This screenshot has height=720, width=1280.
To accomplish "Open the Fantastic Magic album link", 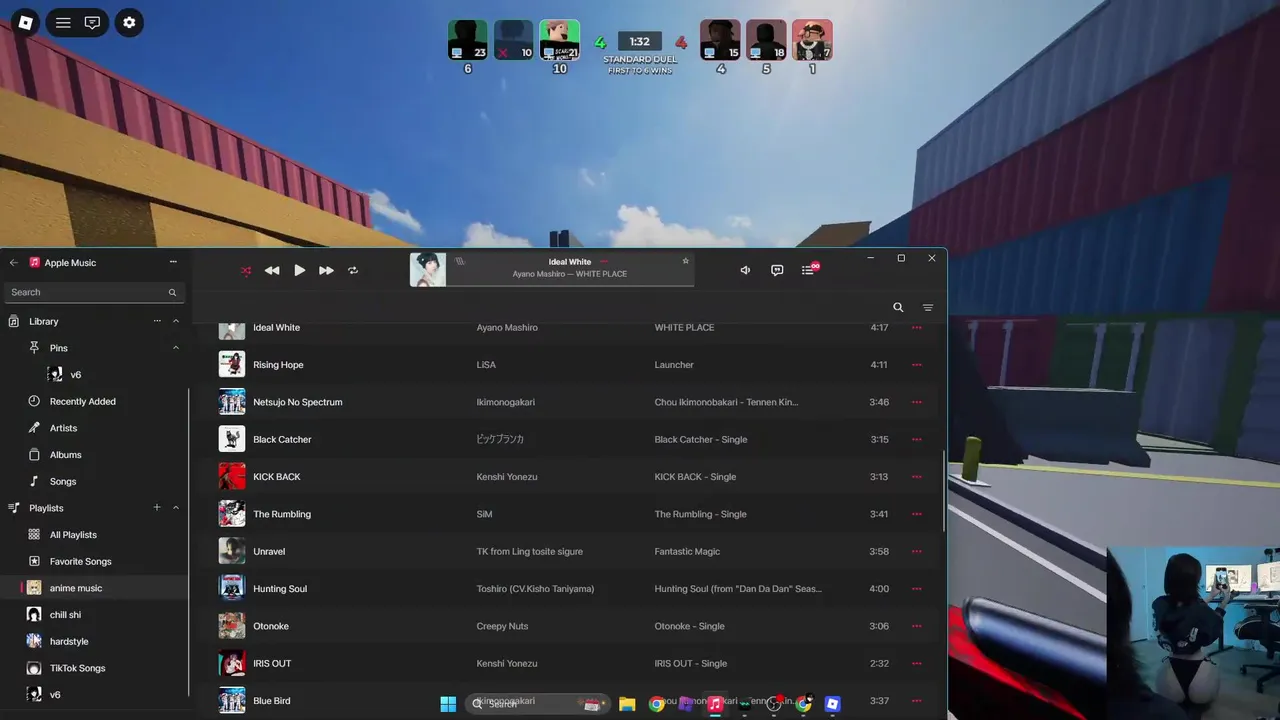I will pyautogui.click(x=687, y=552).
